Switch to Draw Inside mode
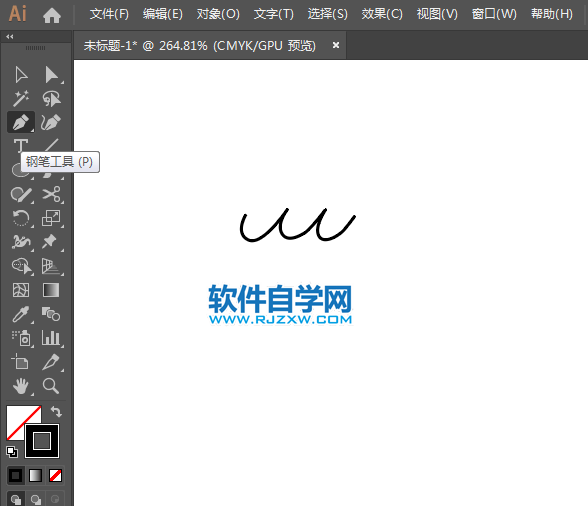The image size is (588, 506). point(55,499)
